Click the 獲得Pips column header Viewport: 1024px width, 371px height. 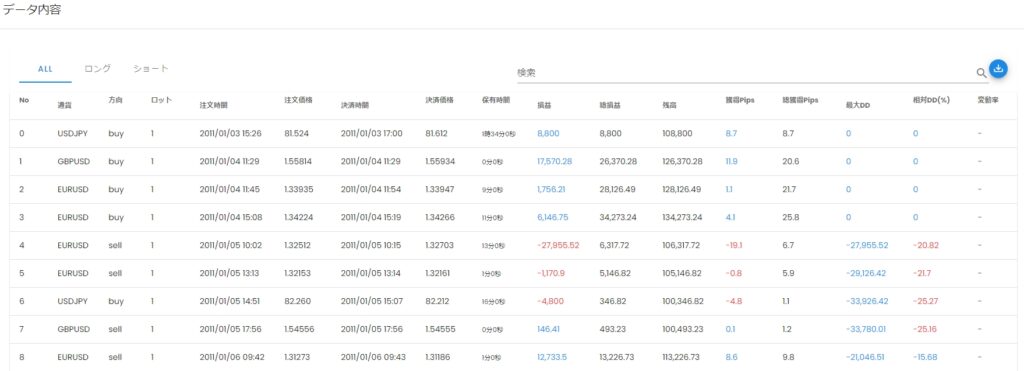pyautogui.click(x=740, y=100)
